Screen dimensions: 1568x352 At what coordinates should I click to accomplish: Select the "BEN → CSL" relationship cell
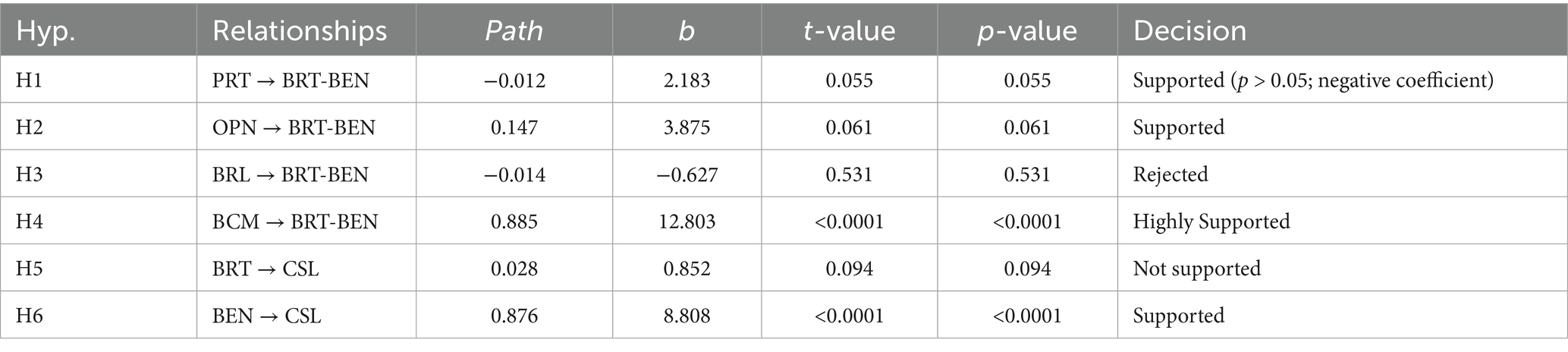point(267,316)
